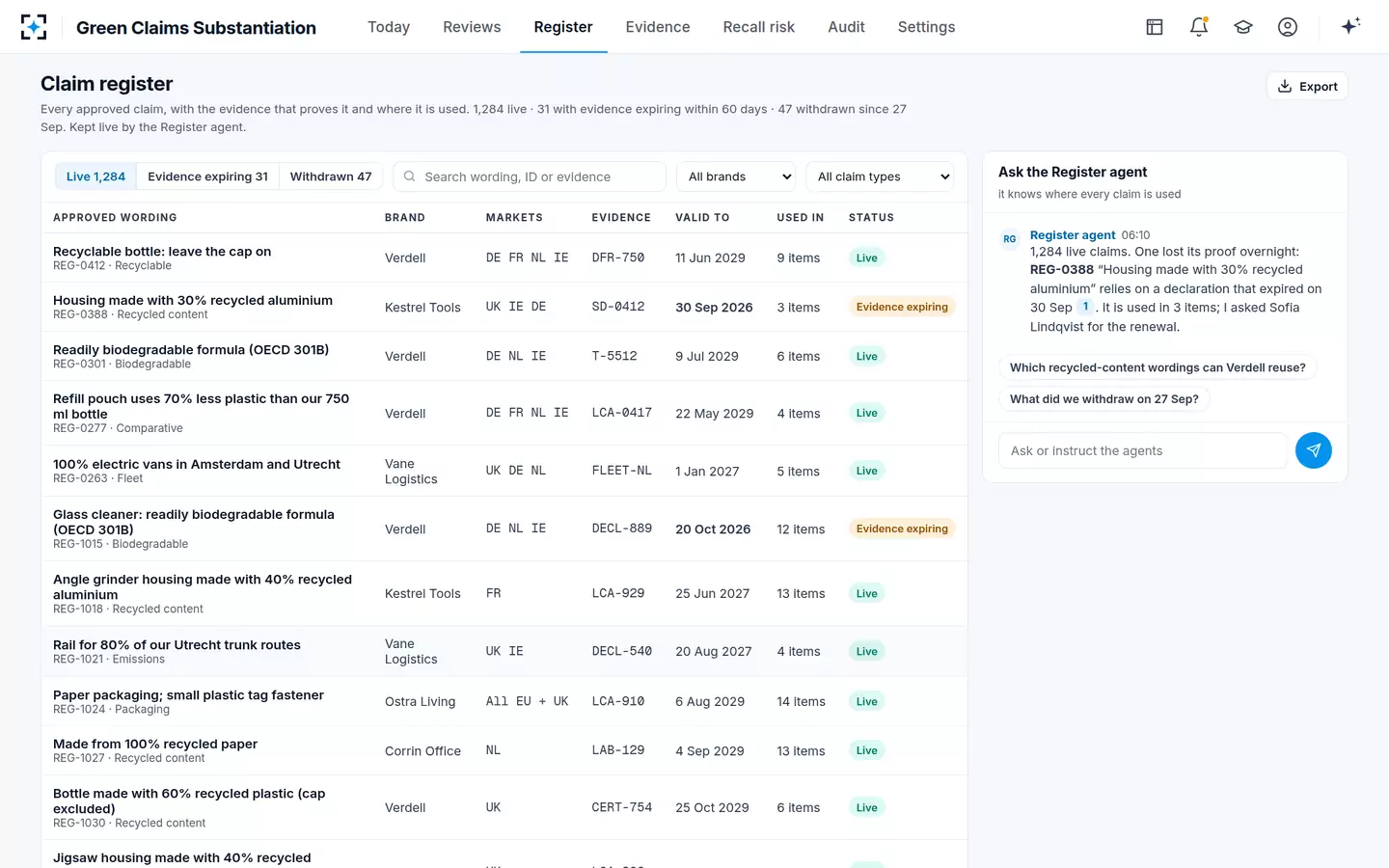1389x868 pixels.
Task: Select the Register tab
Action: pyautogui.click(x=563, y=27)
